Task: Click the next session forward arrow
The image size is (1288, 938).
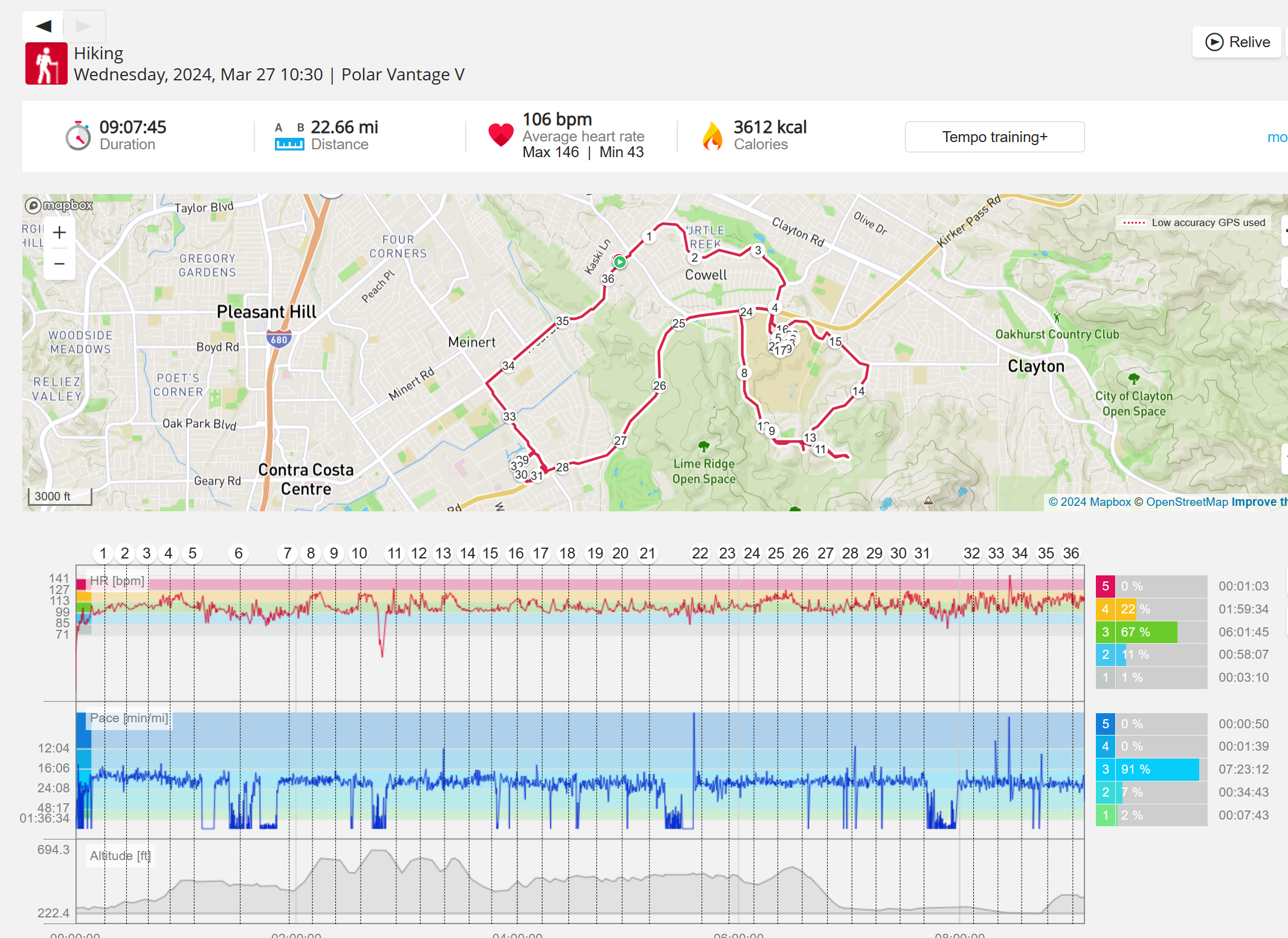Action: (83, 25)
